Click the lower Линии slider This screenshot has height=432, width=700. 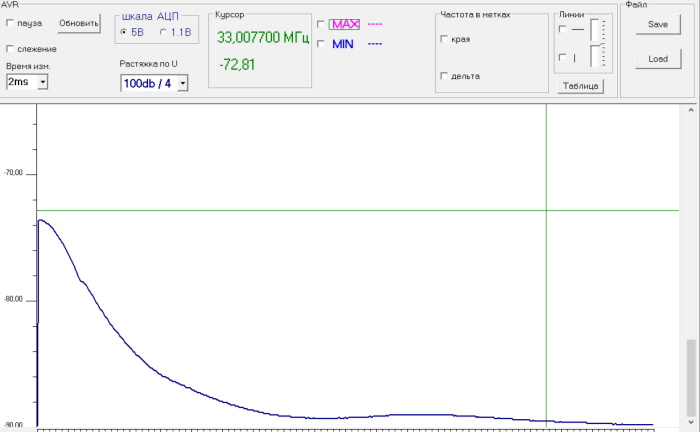coord(594,58)
